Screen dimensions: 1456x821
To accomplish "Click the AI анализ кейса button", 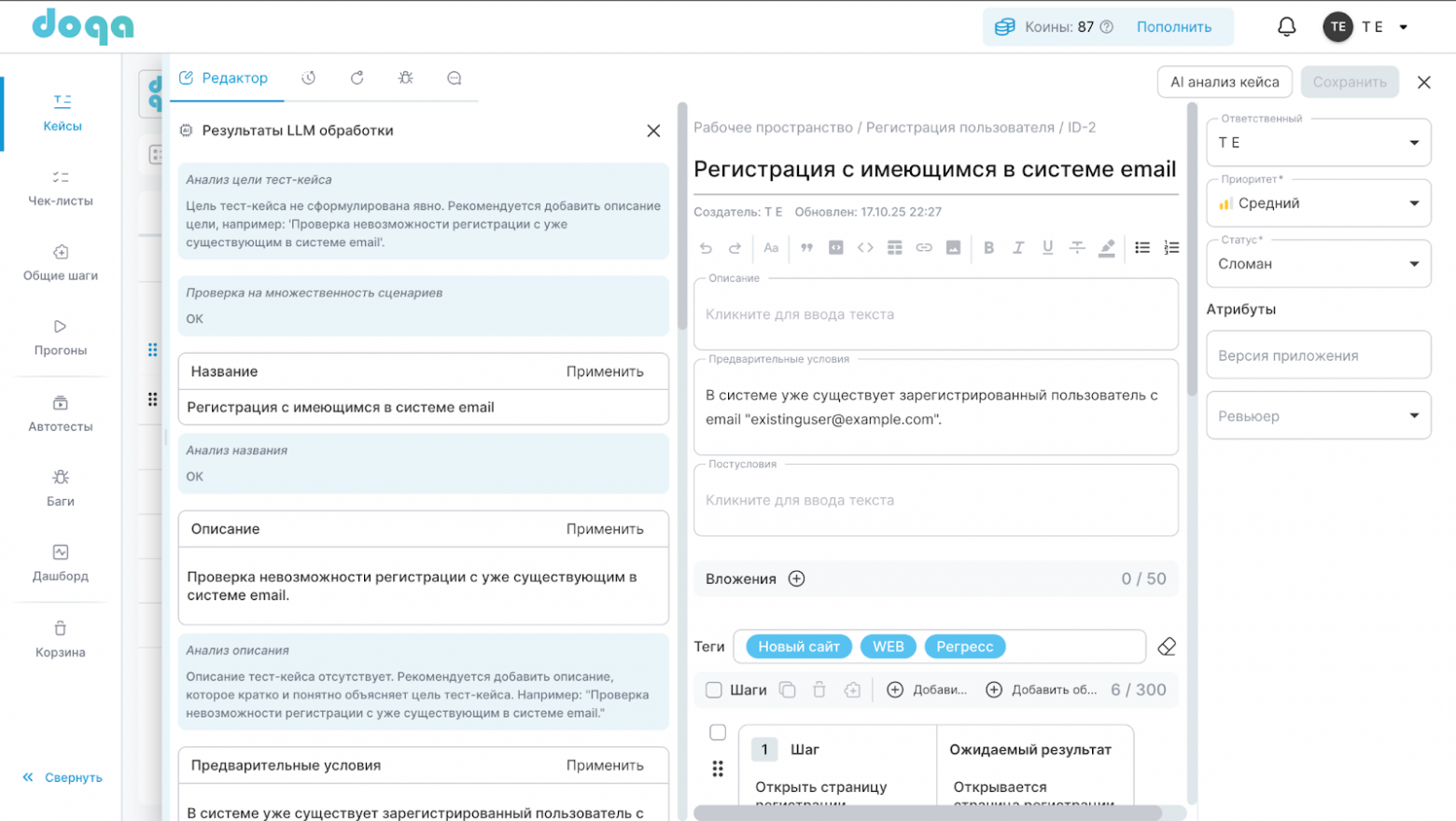I will pyautogui.click(x=1225, y=82).
